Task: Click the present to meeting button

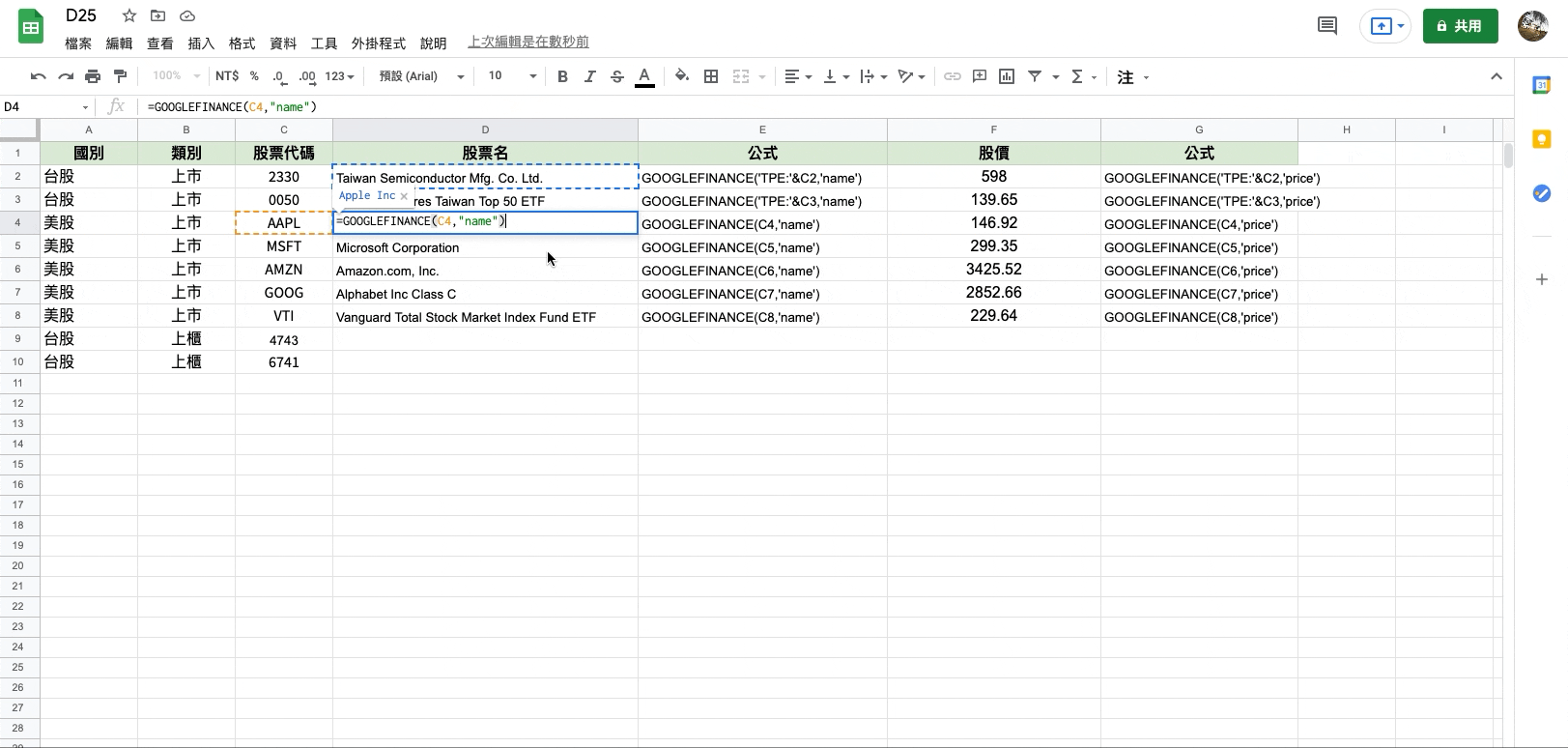Action: (1385, 26)
